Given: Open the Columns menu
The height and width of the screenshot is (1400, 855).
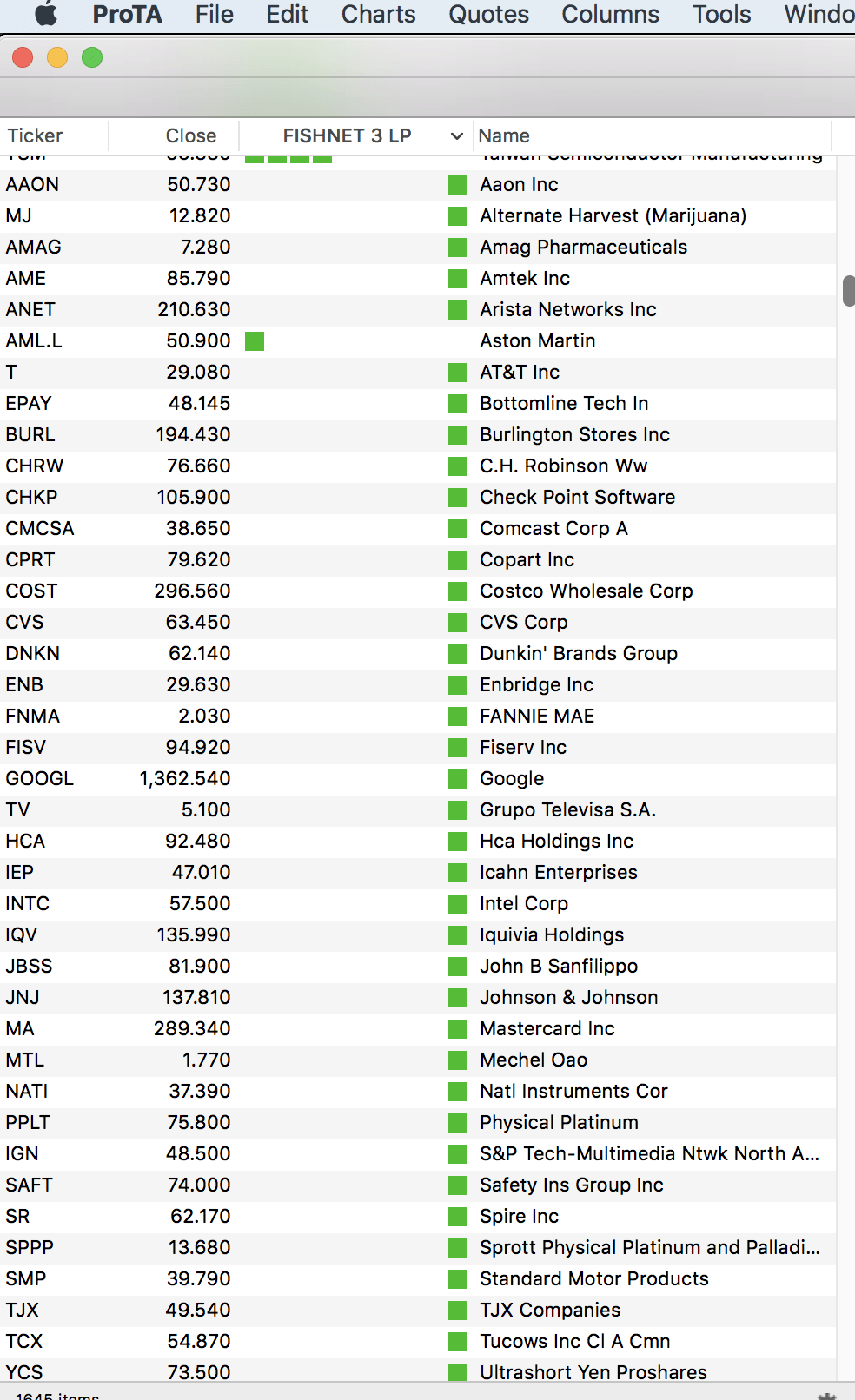Looking at the screenshot, I should [610, 14].
